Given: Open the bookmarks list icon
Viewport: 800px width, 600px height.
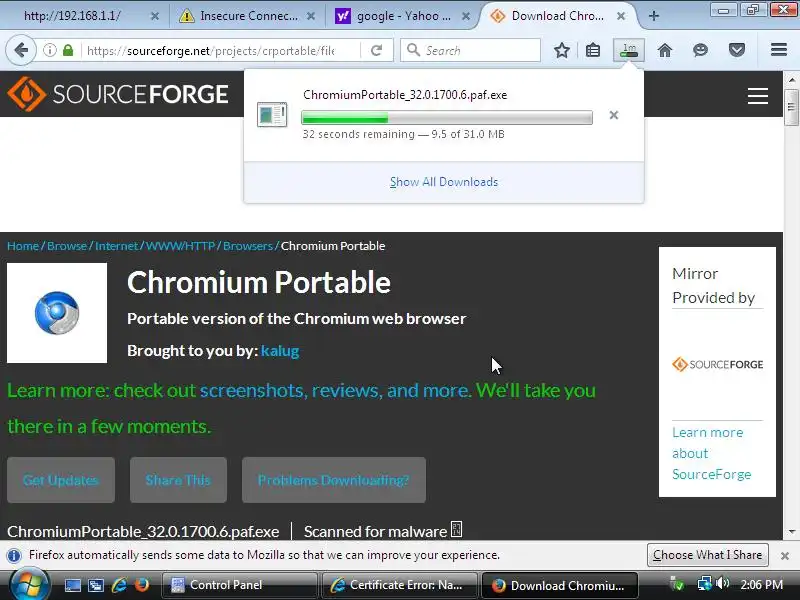Looking at the screenshot, I should pos(593,50).
